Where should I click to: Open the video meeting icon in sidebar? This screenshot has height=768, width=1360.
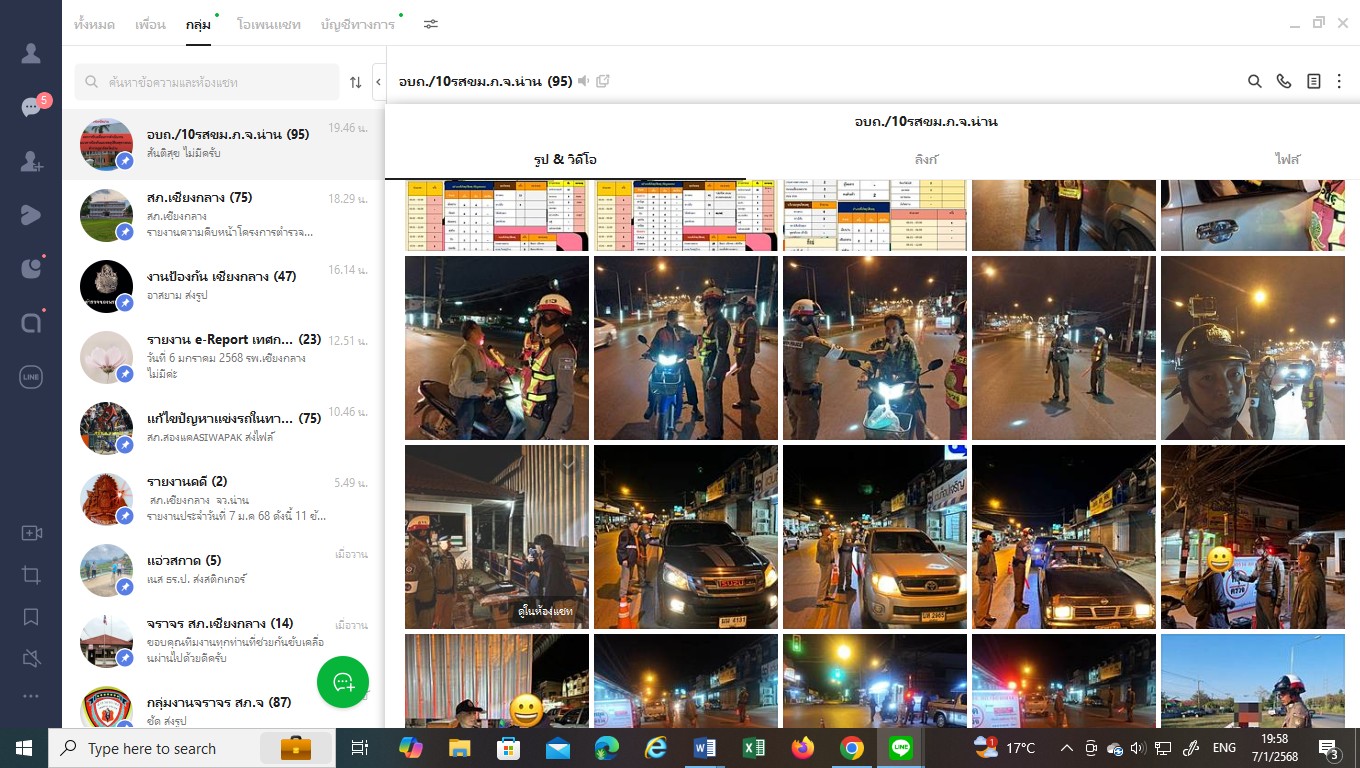[x=31, y=533]
